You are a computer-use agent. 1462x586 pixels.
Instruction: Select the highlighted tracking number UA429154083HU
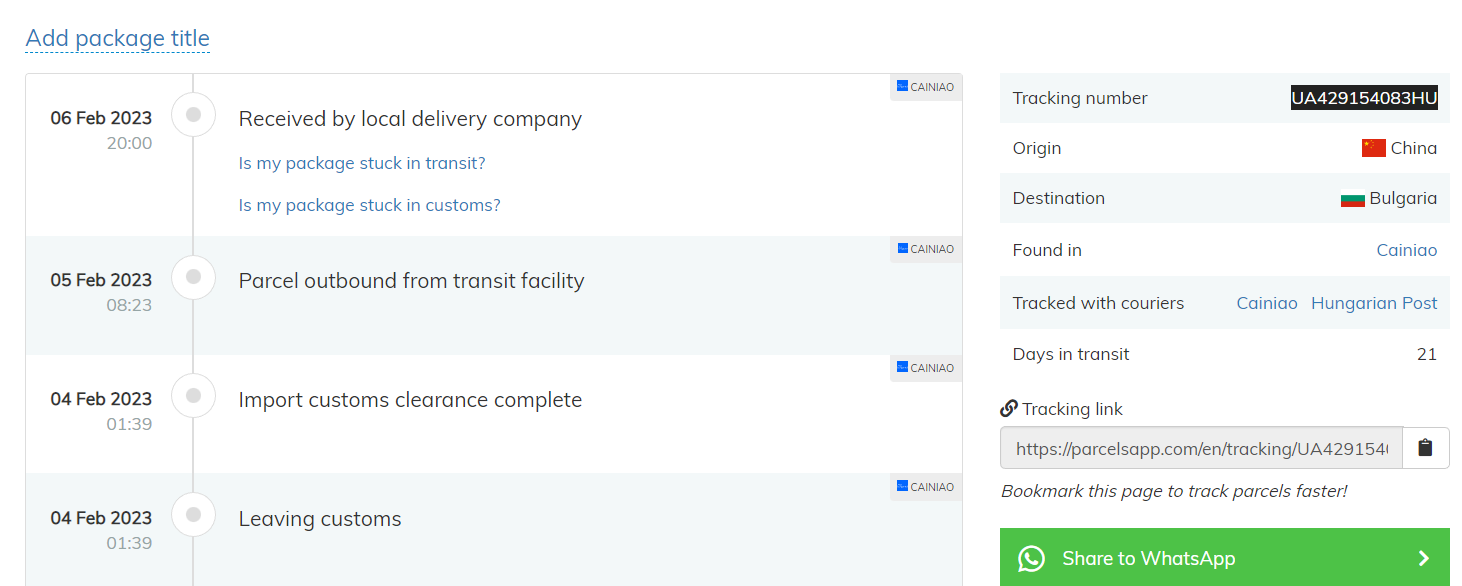[1364, 98]
